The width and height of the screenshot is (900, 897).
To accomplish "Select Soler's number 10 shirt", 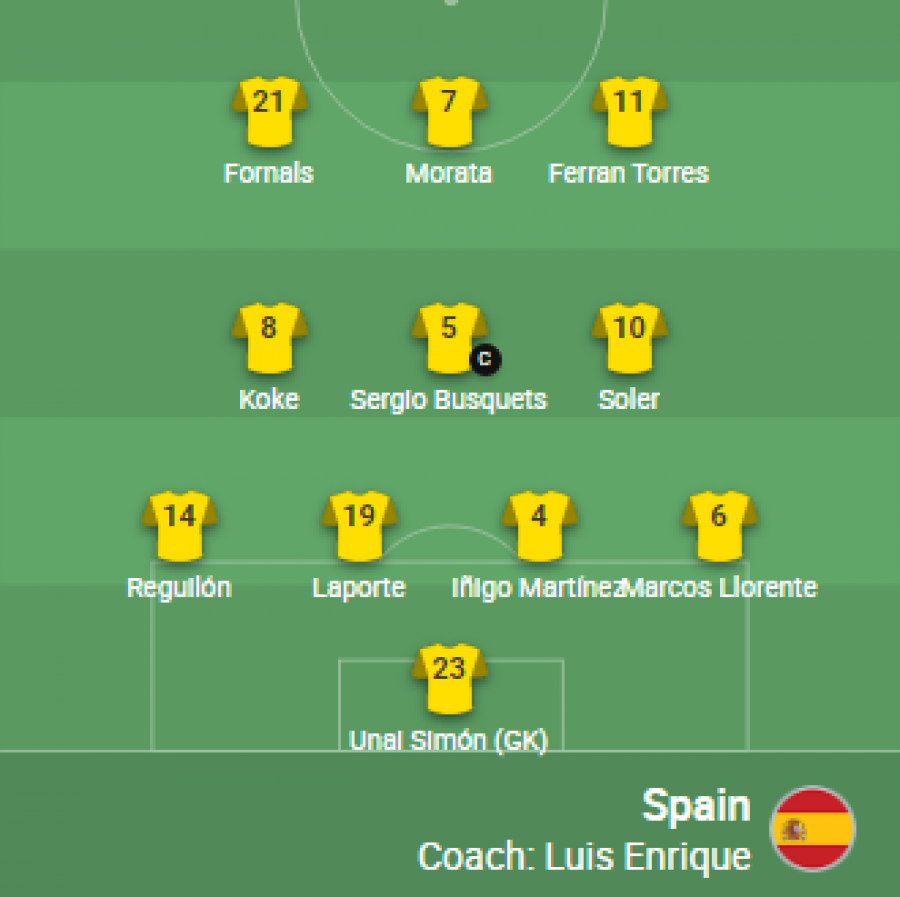I will pos(630,338).
